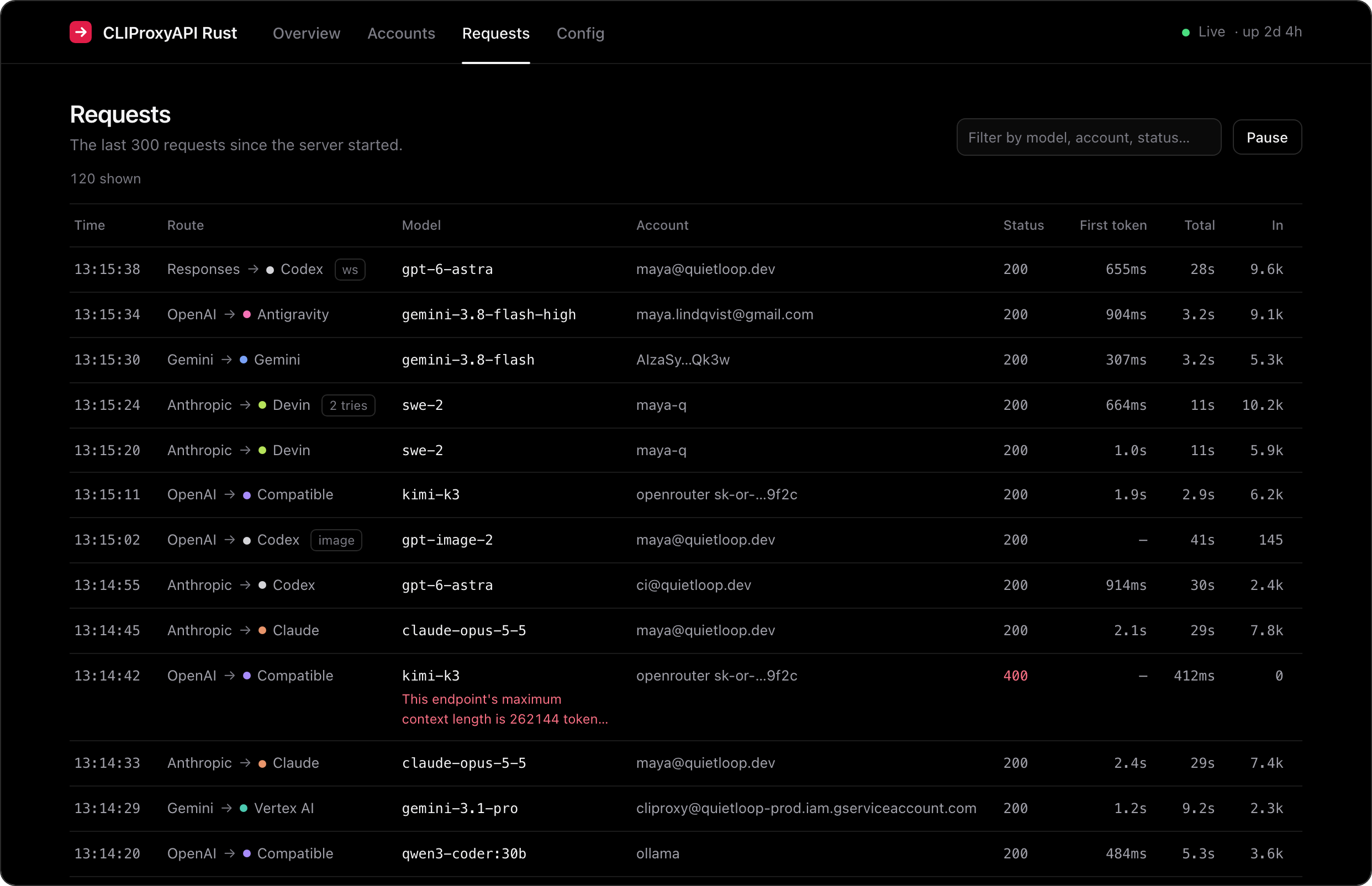Click the 13:15:02 timestamp
The image size is (1372, 886).
pyautogui.click(x=107, y=540)
